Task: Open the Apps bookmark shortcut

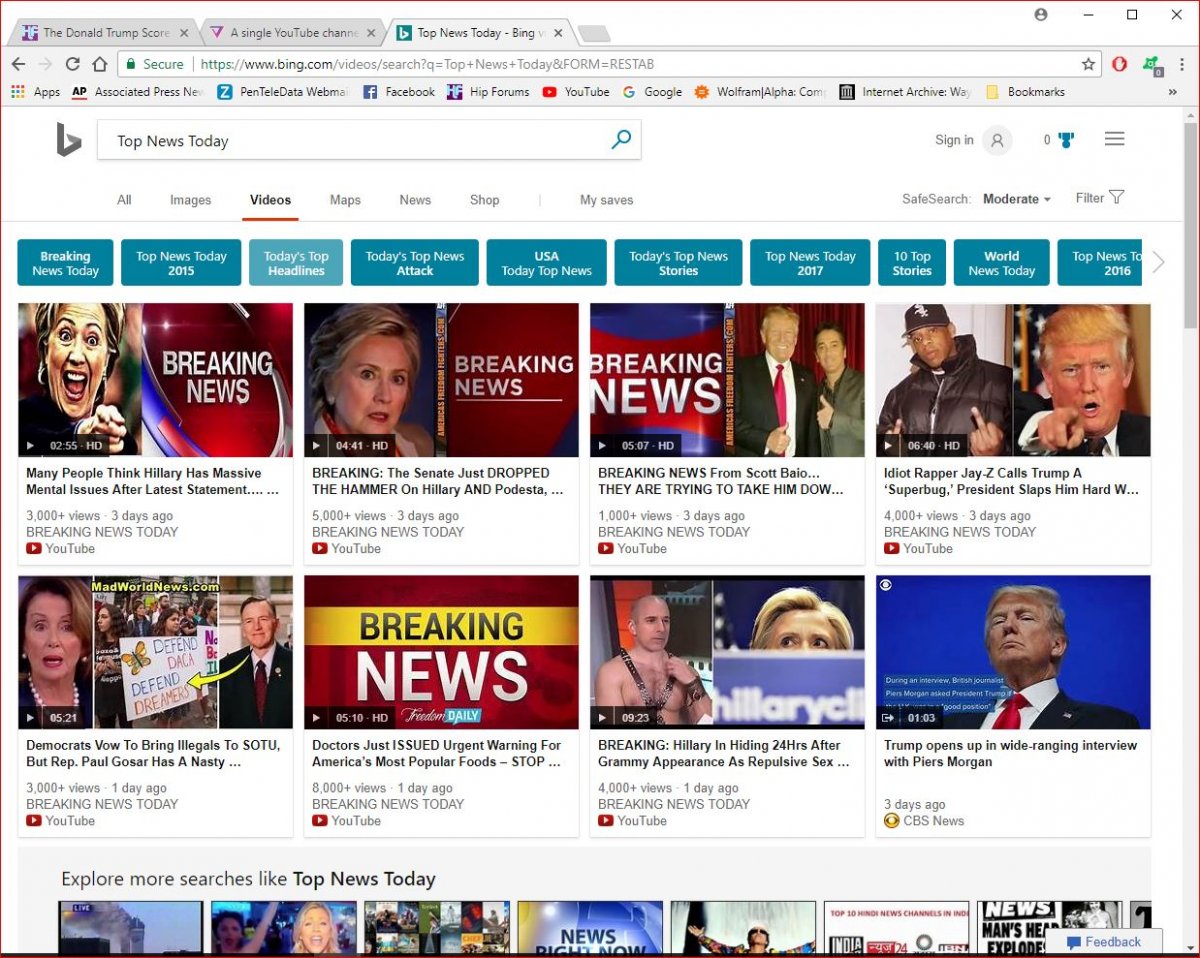Action: (36, 92)
